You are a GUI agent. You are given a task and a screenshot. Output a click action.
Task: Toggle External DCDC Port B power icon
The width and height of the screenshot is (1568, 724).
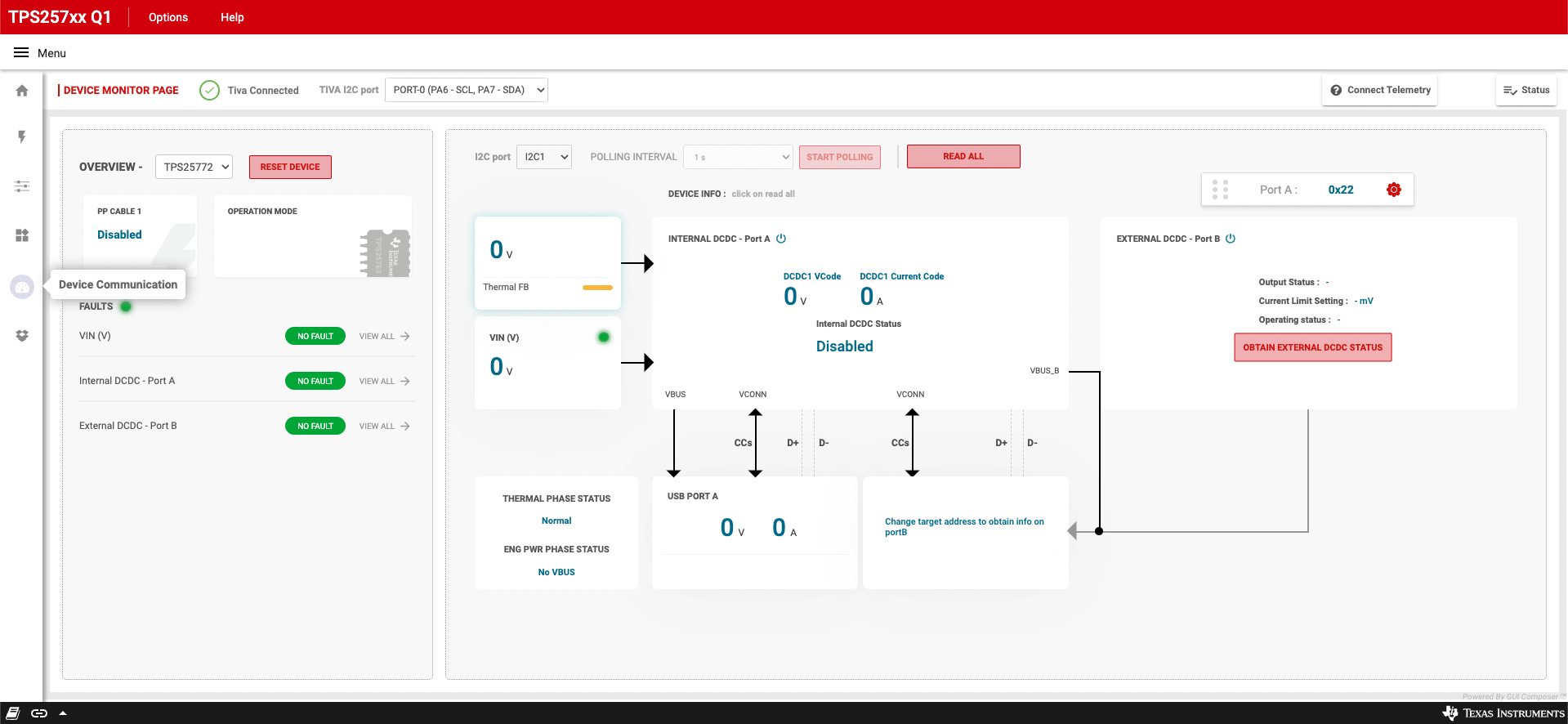[1231, 239]
